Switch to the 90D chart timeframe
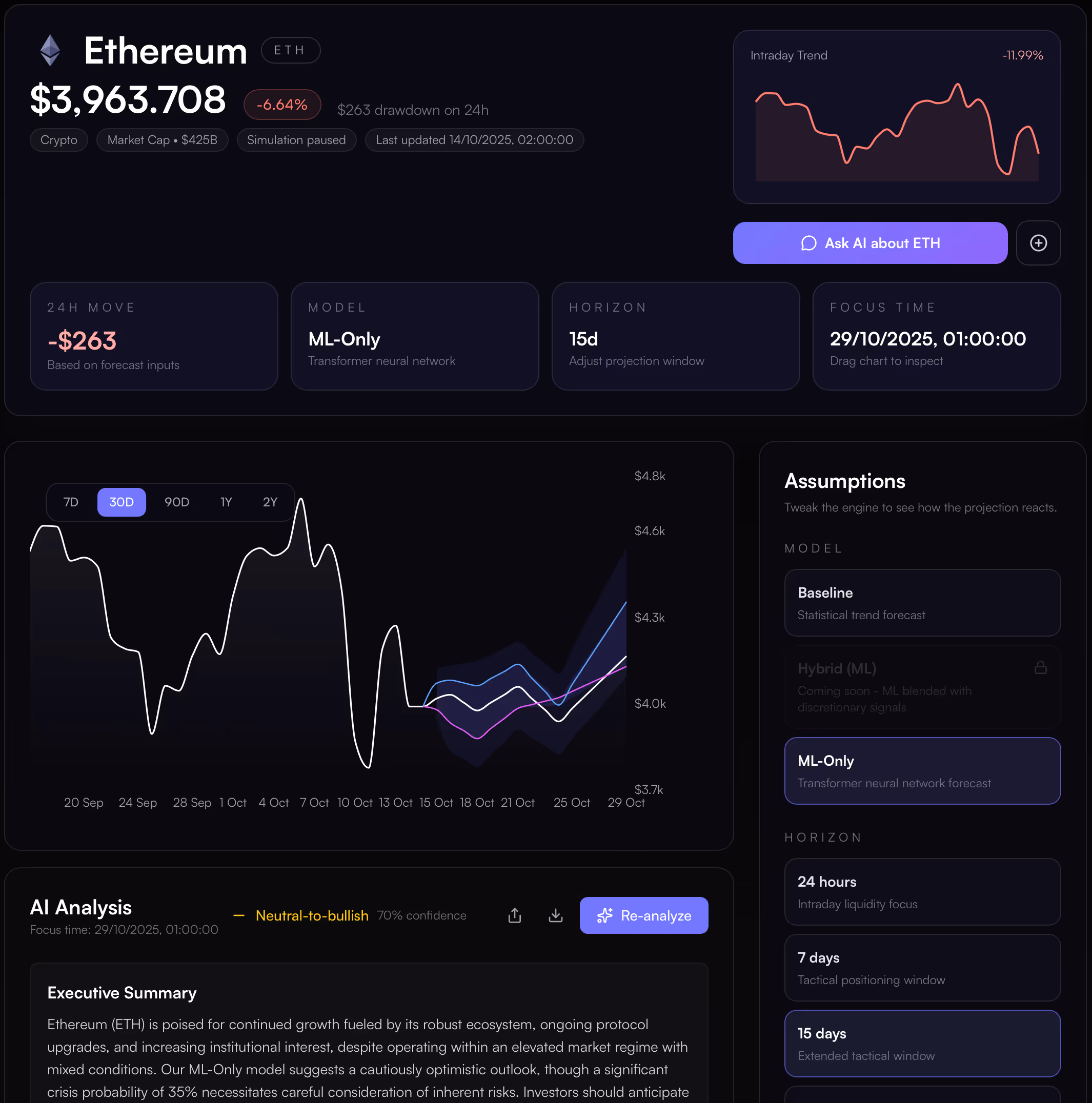The image size is (1092, 1103). tap(177, 502)
